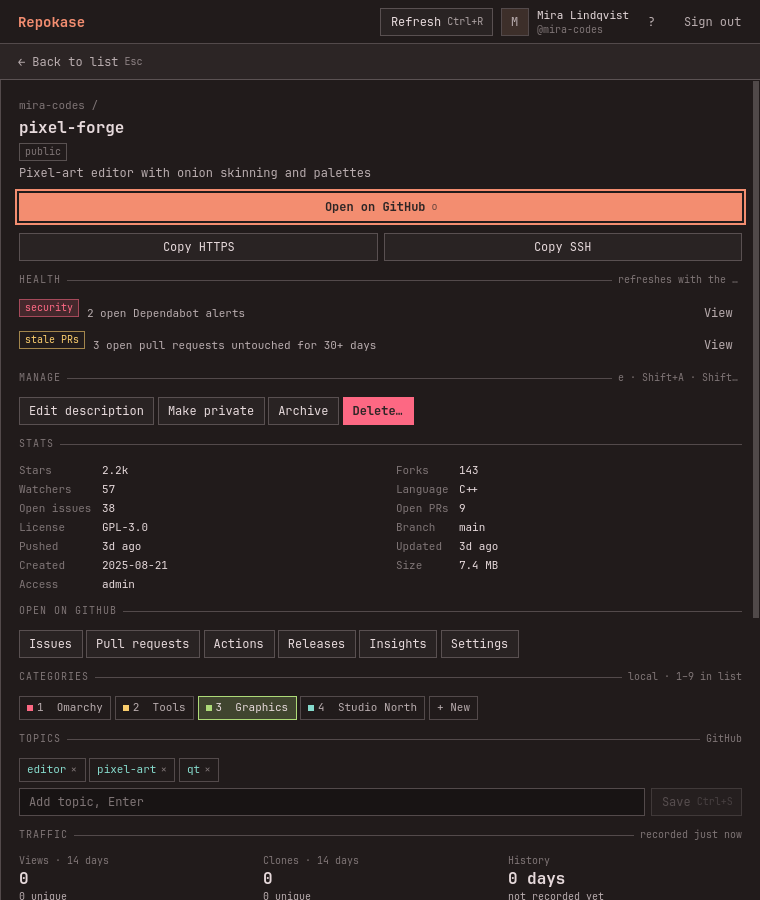This screenshot has width=760, height=900.
Task: Click the Stars value 2.2k
Action: (115, 470)
